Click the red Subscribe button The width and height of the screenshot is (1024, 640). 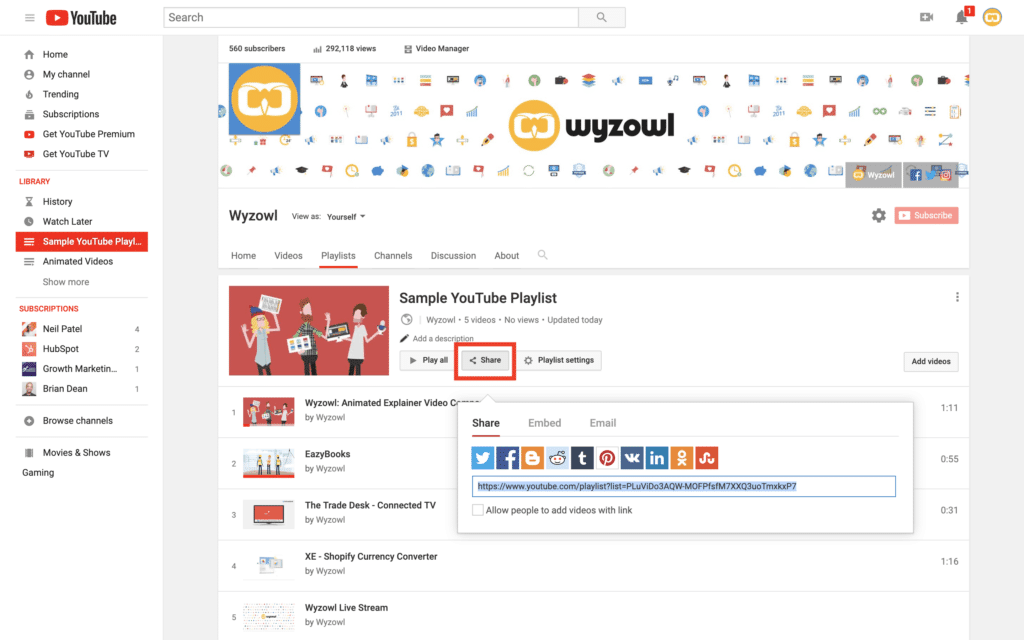(926, 216)
